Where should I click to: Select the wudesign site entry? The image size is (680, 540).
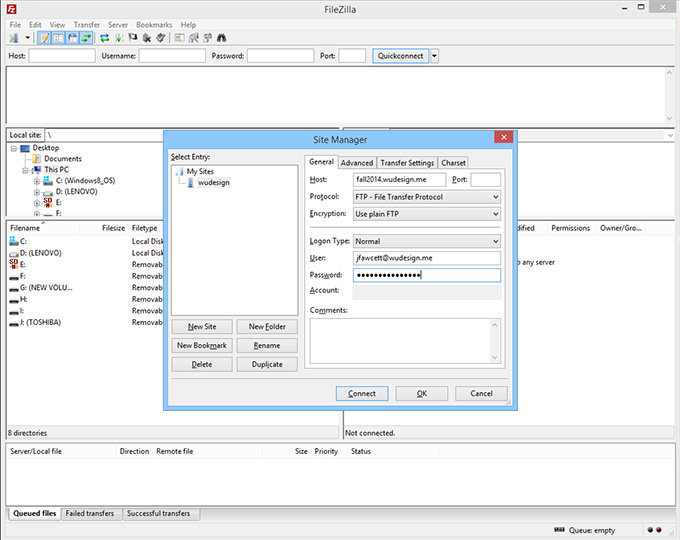point(214,183)
